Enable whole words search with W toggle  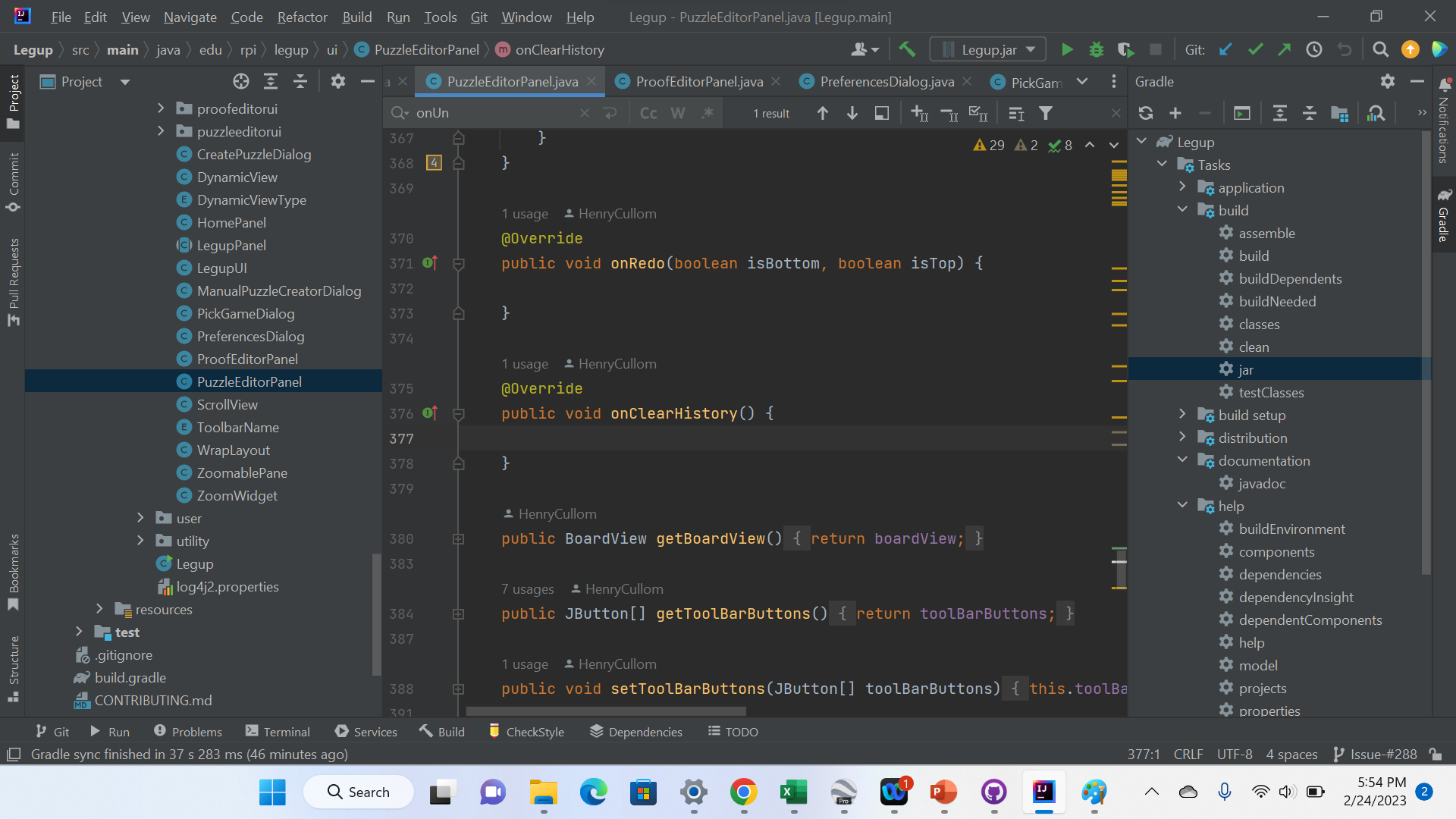pos(677,112)
